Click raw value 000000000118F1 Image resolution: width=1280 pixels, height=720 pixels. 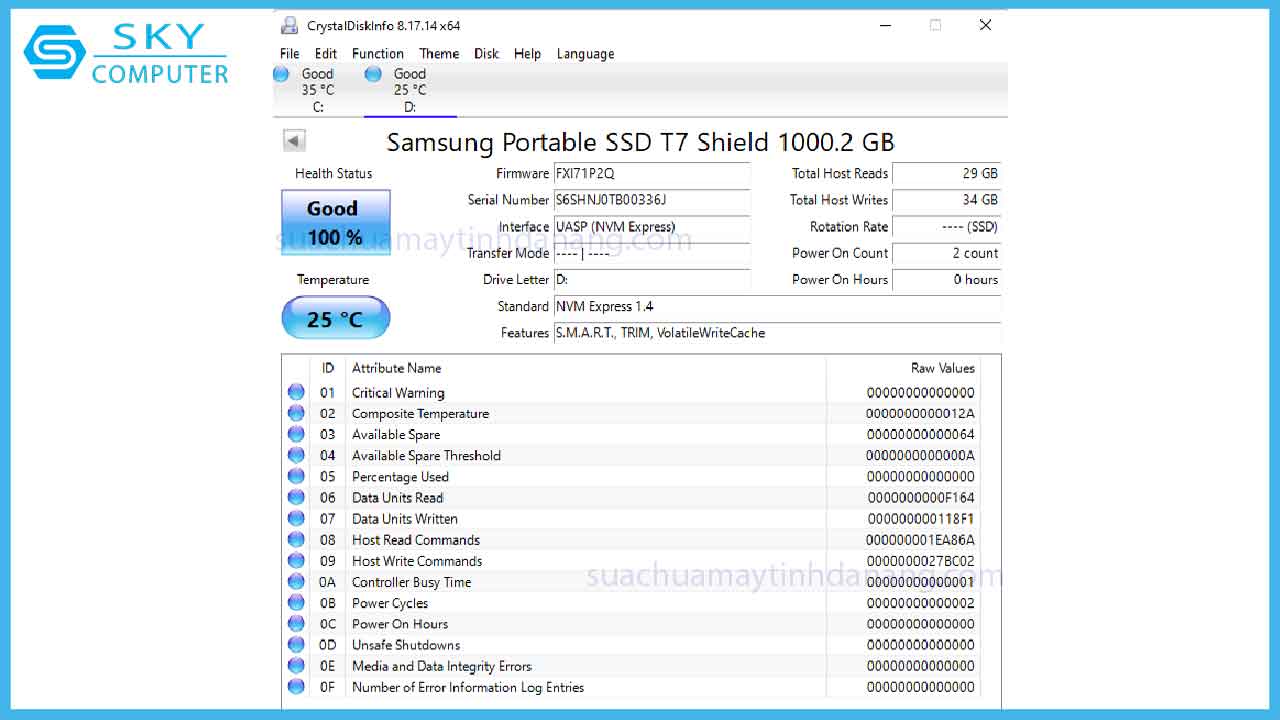pos(920,519)
